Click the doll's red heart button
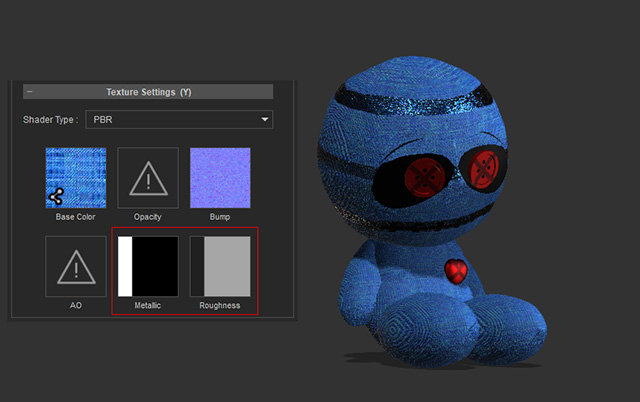The image size is (640, 402). 456,271
